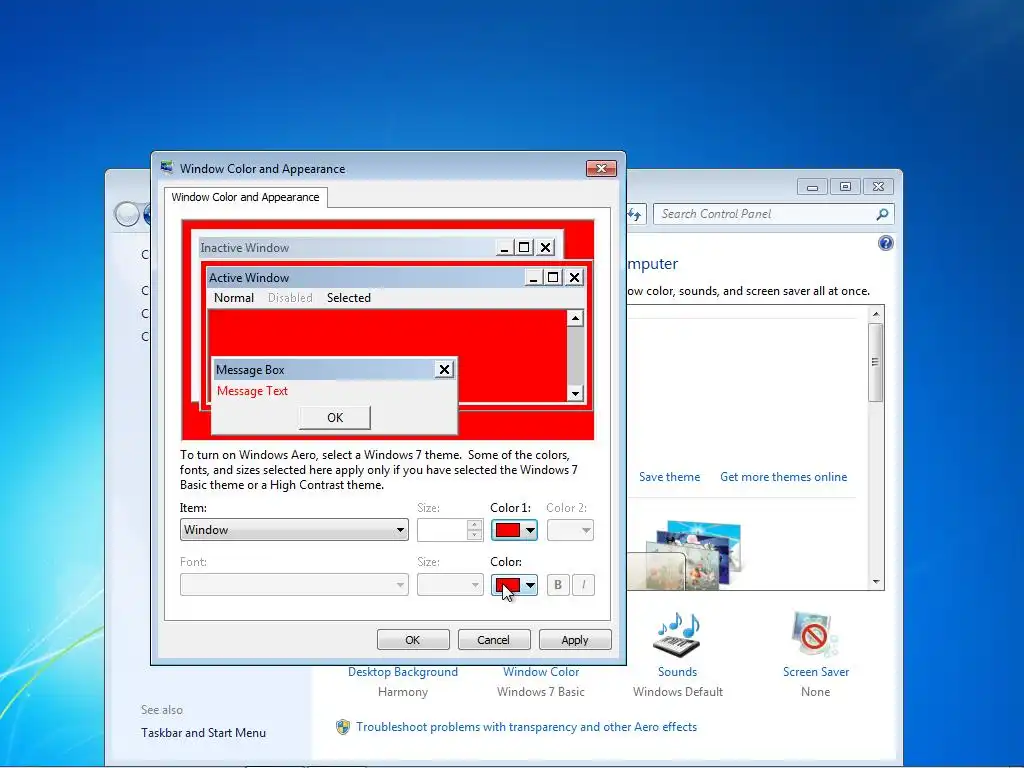Open Troubleshoot problems with transparency link

point(526,727)
